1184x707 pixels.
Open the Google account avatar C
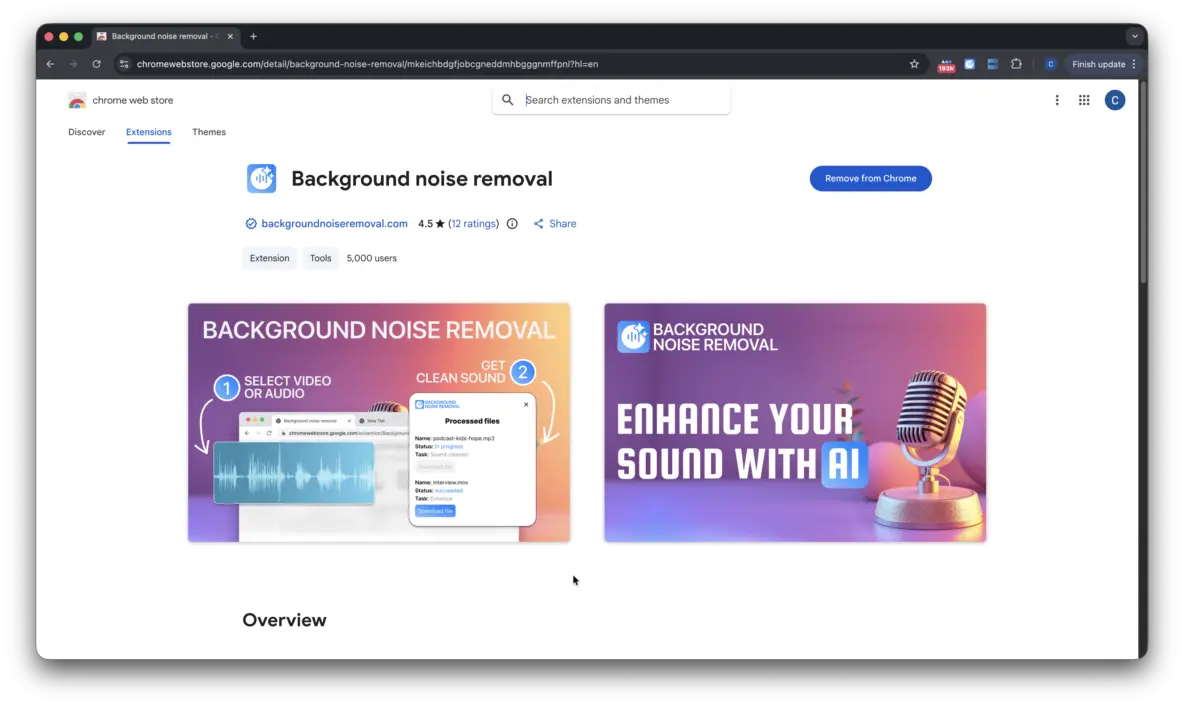coord(1115,100)
